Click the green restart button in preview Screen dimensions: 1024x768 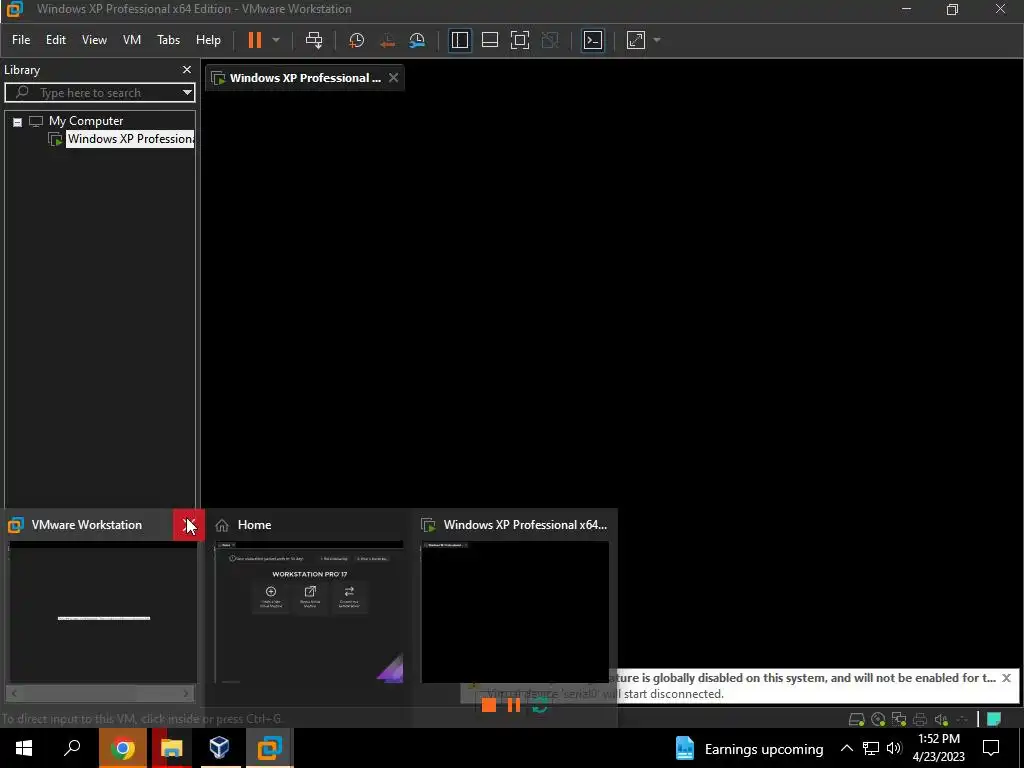click(x=540, y=705)
